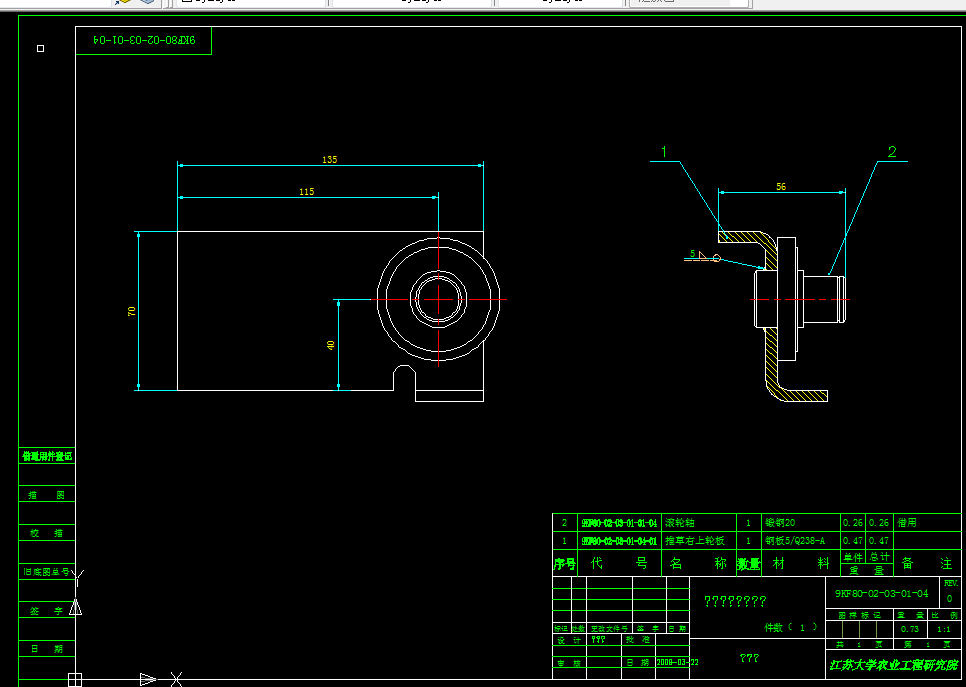966x687 pixels.
Task: Click balloon number 2 on the section view
Action: click(x=892, y=152)
